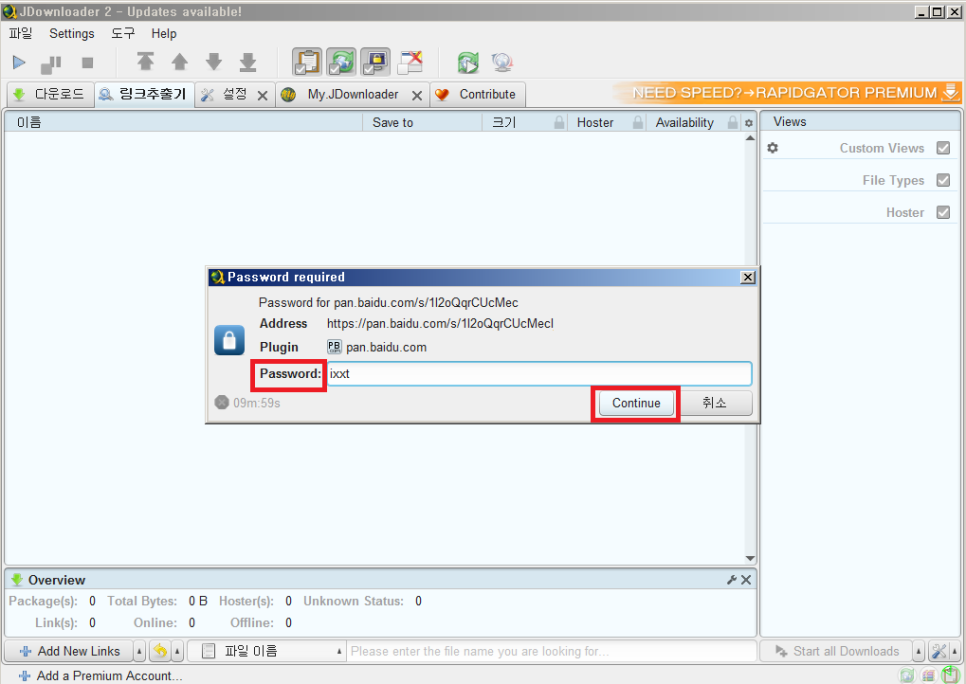The image size is (966, 684).
Task: Click Continue in password dialog
Action: tap(636, 403)
